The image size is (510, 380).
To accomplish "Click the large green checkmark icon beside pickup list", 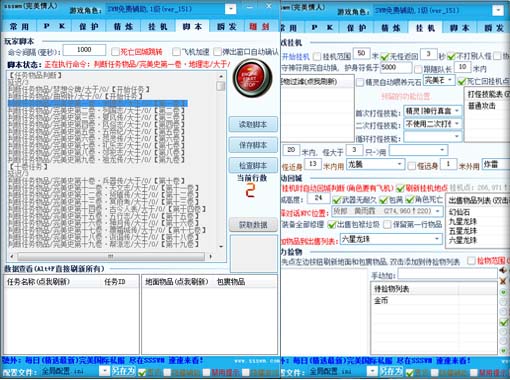I will (x=503, y=322).
